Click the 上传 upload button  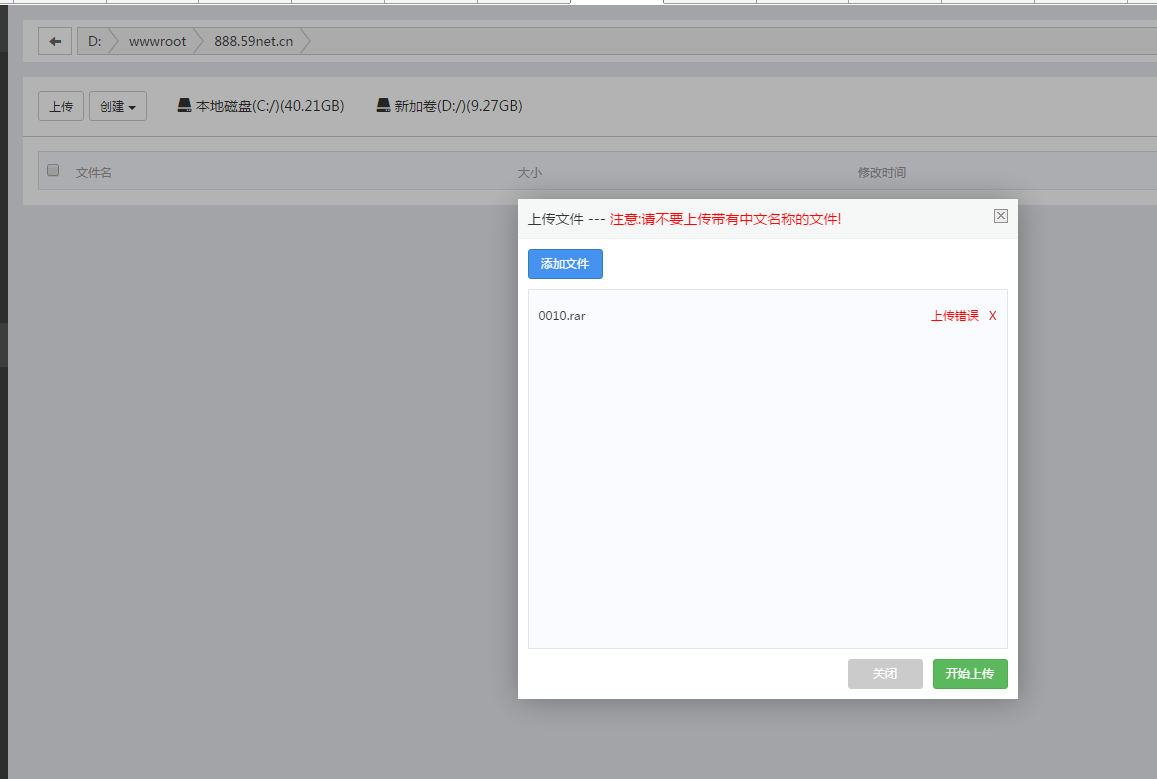pyautogui.click(x=61, y=106)
